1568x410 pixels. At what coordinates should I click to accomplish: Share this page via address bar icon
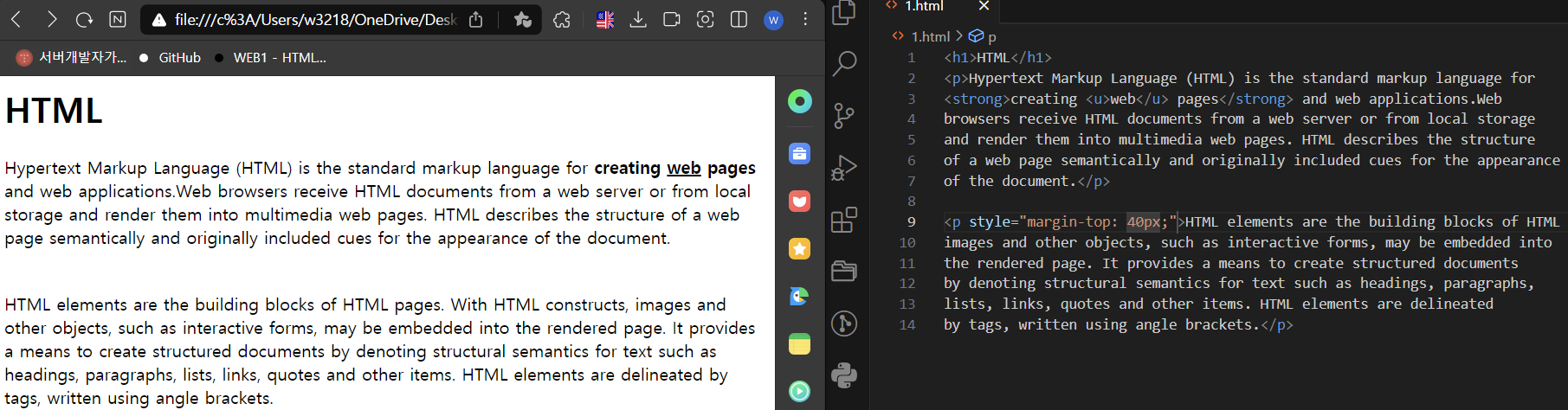pos(475,19)
